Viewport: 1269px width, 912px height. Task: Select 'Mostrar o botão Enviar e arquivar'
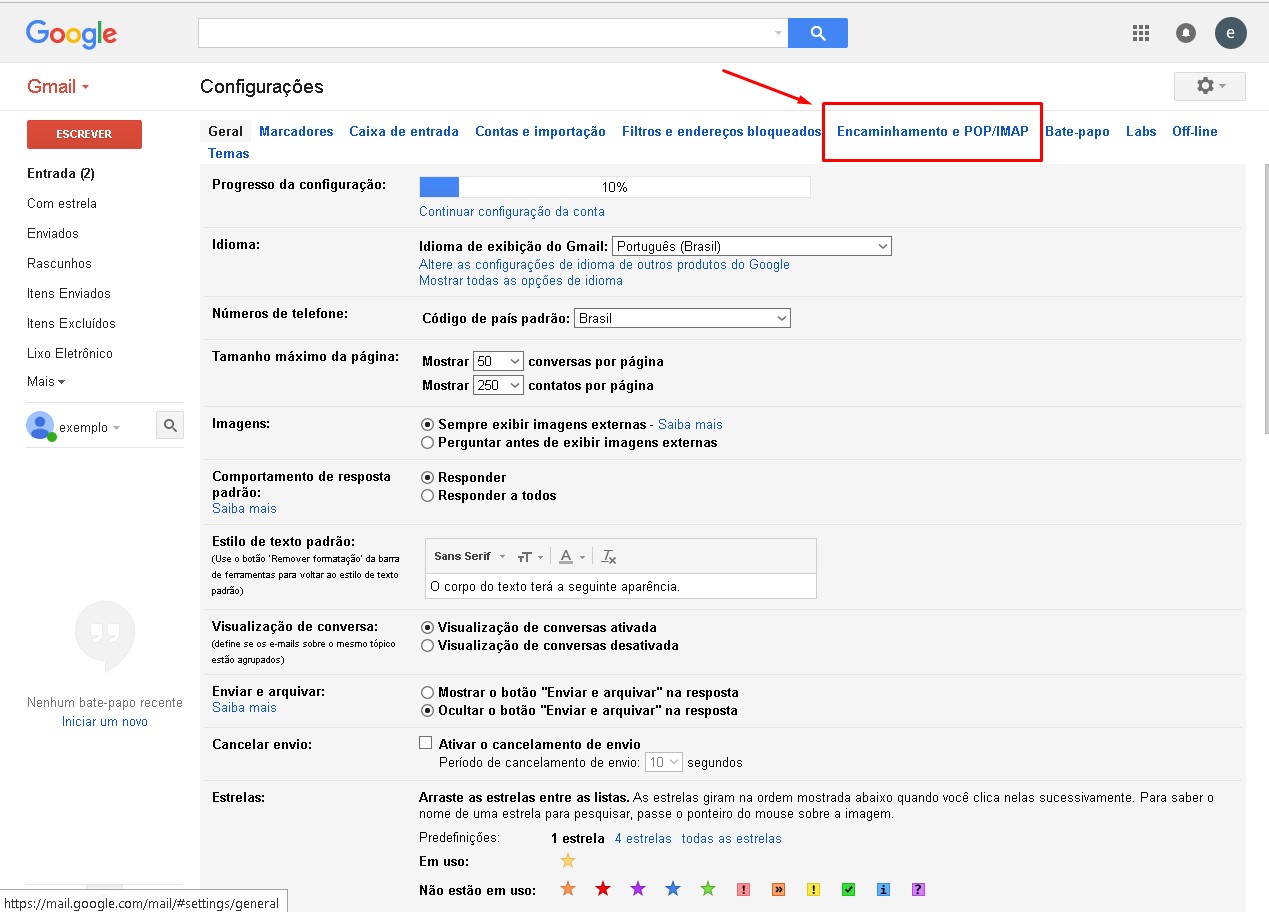(x=428, y=692)
